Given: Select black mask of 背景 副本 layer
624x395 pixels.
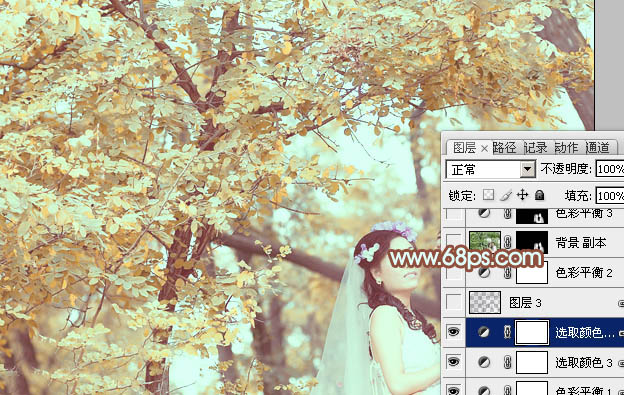Looking at the screenshot, I should pyautogui.click(x=532, y=242).
